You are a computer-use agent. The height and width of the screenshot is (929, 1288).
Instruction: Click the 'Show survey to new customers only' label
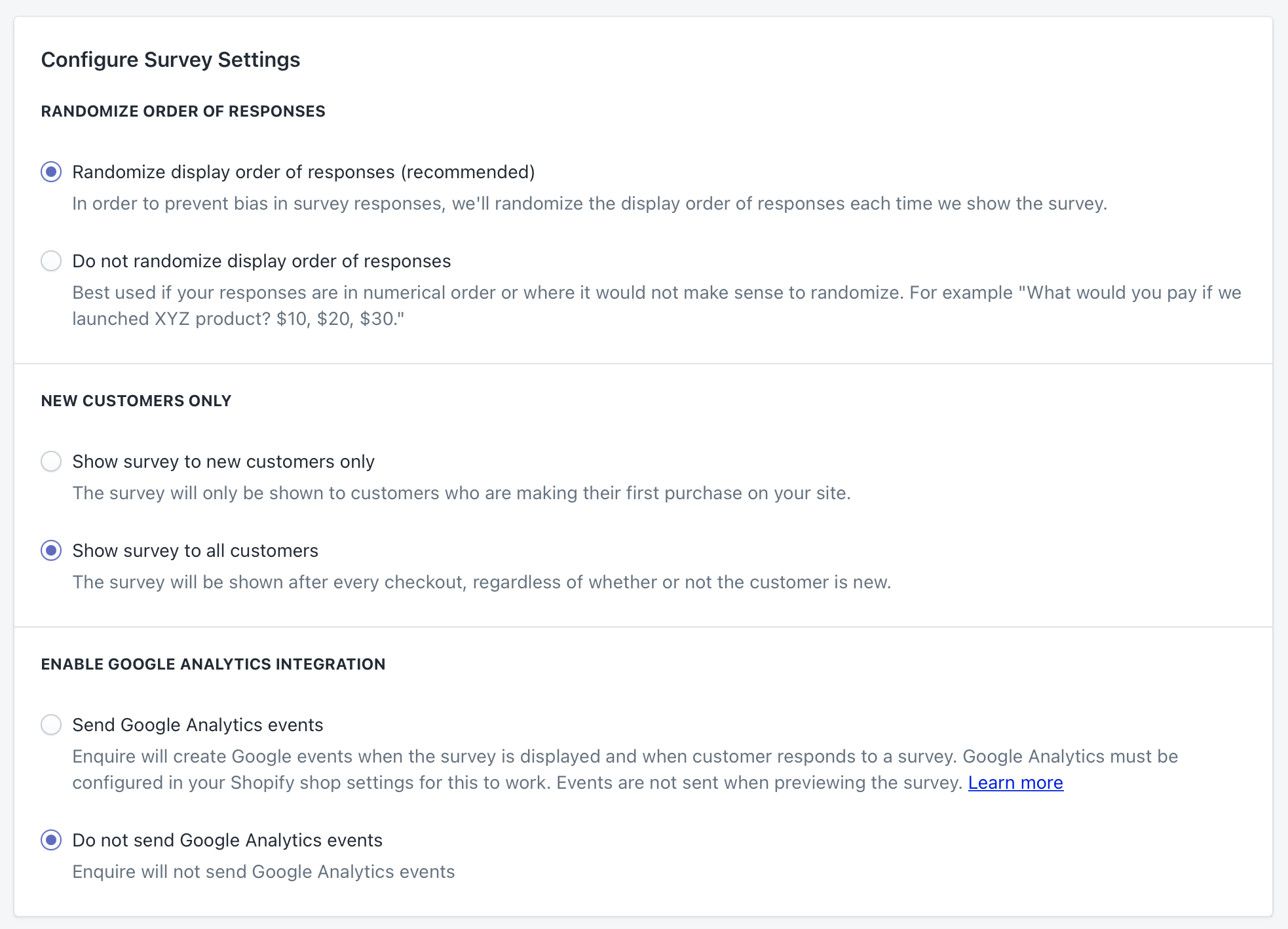coord(223,461)
